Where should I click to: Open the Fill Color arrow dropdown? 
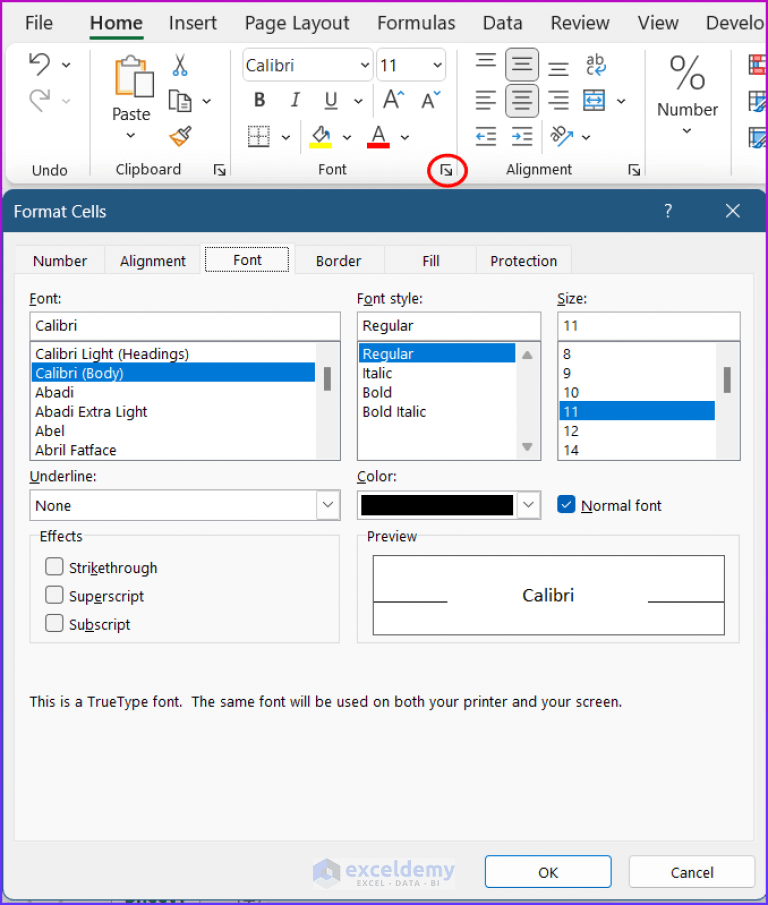tap(347, 137)
